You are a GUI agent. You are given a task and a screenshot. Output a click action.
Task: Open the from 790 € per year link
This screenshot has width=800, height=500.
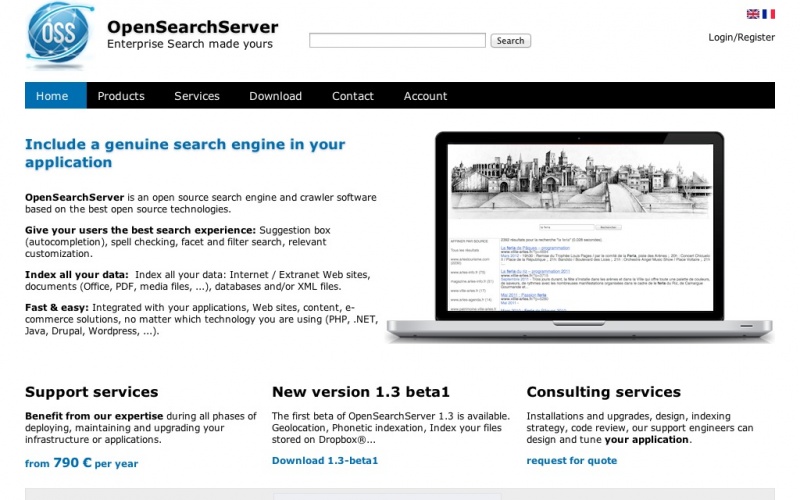(x=81, y=463)
